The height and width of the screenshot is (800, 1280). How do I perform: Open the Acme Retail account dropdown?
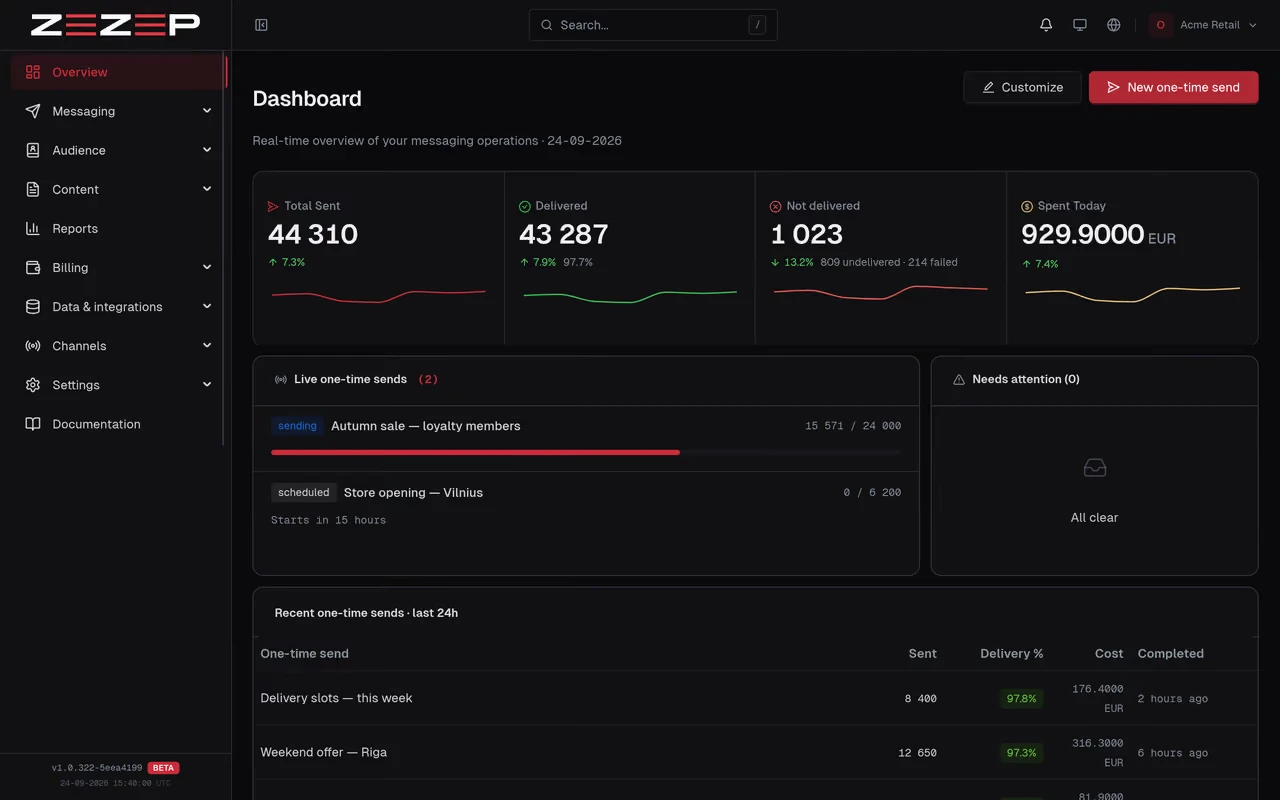(1204, 25)
